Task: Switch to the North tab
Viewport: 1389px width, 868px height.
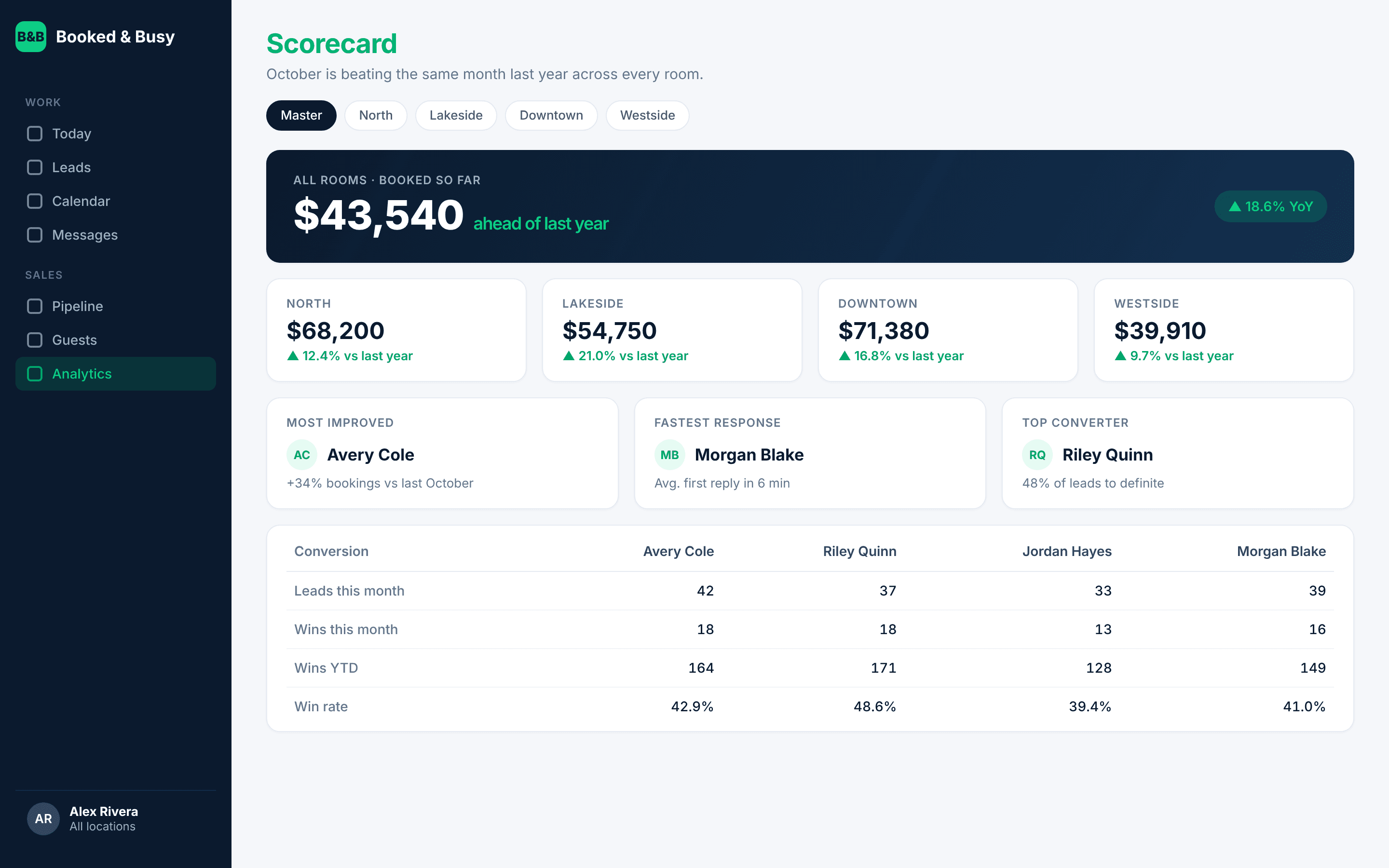Action: [376, 115]
